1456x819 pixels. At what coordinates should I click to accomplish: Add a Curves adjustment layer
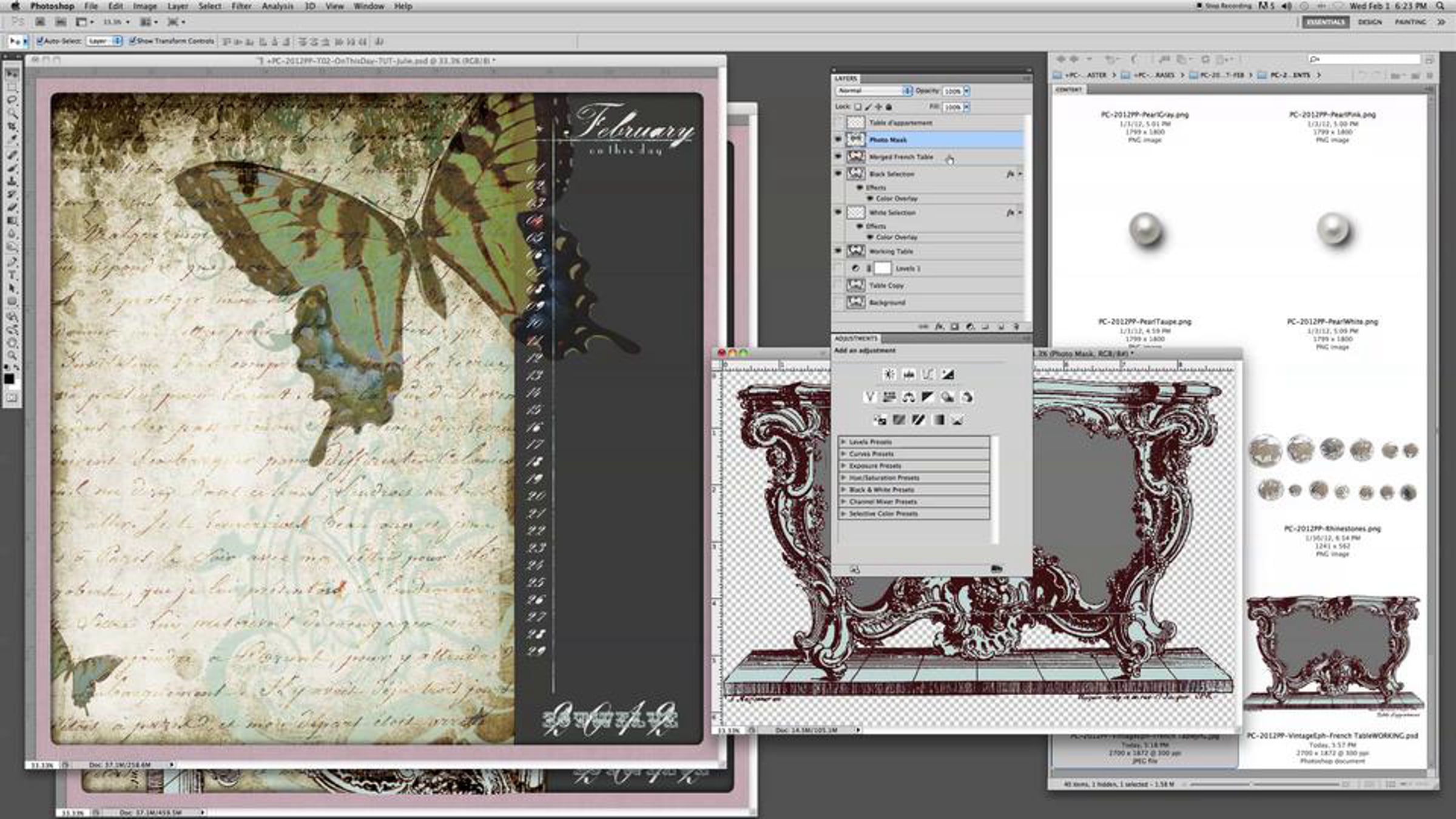928,375
